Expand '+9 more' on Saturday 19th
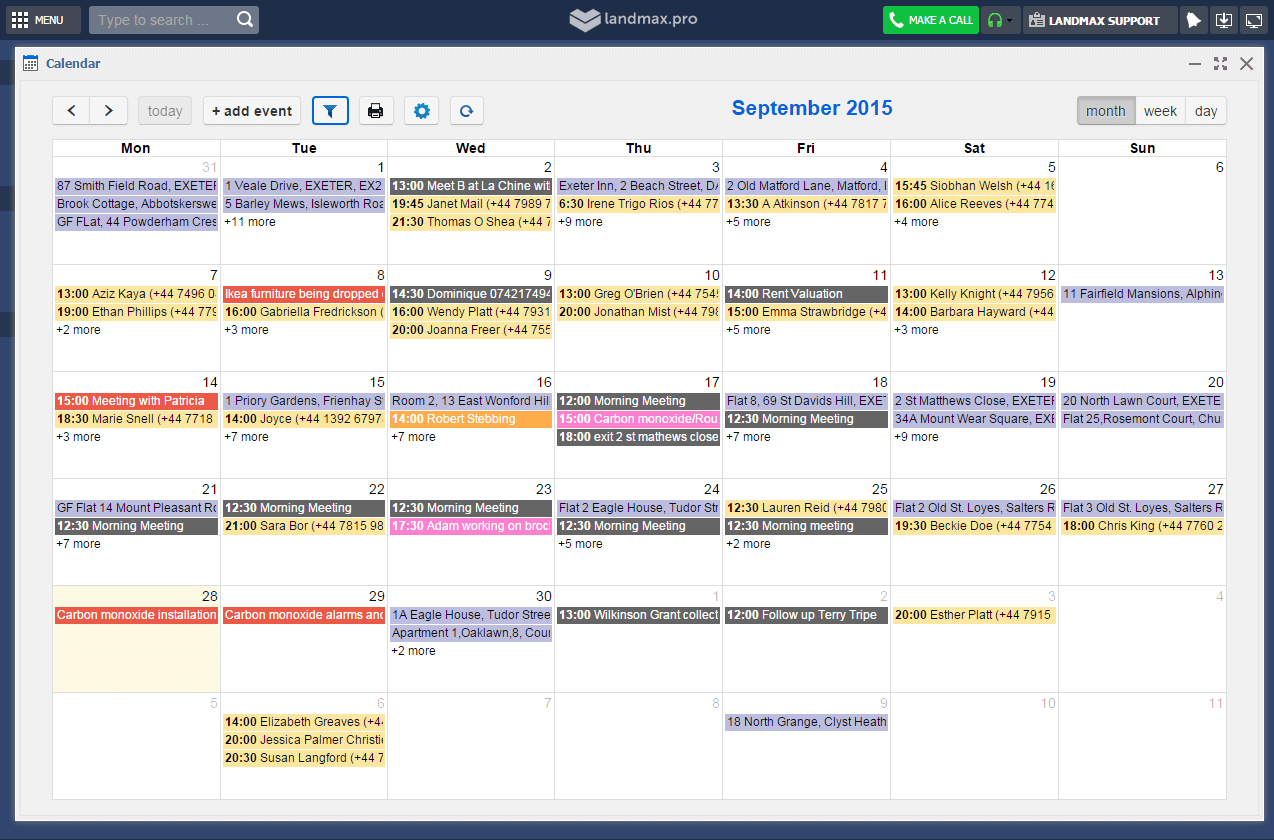Screen dimensions: 1274x840 click(x=916, y=437)
